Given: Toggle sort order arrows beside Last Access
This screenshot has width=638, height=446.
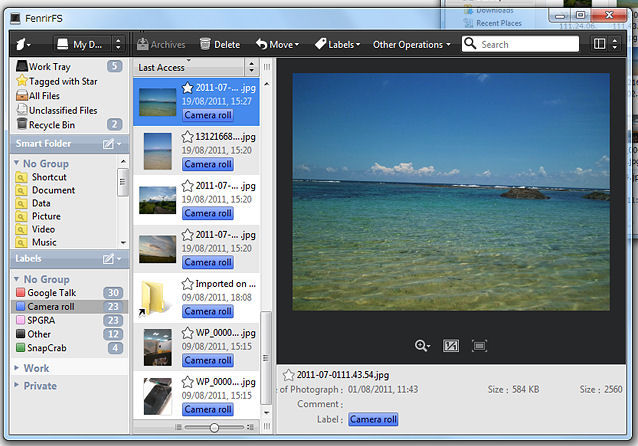Looking at the screenshot, I should 251,67.
